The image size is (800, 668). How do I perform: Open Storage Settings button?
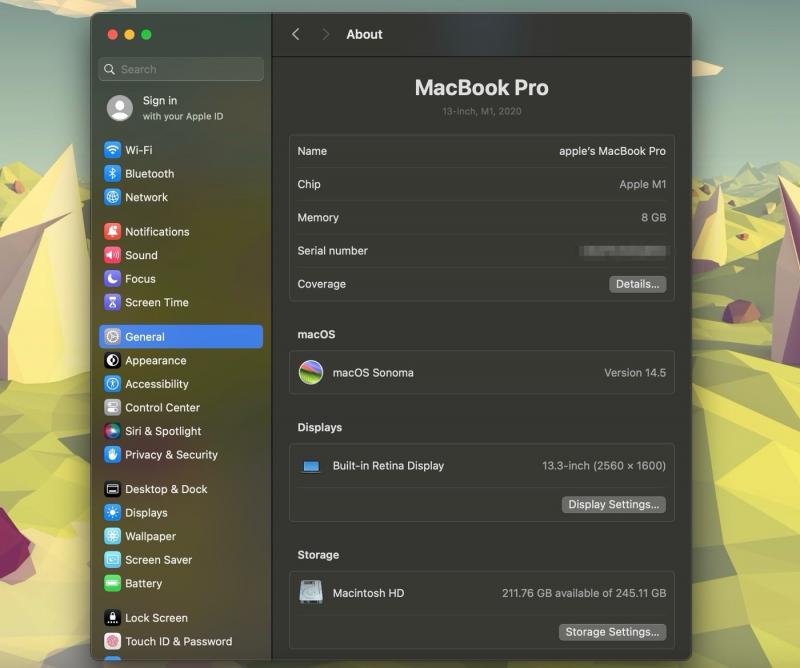(x=612, y=632)
